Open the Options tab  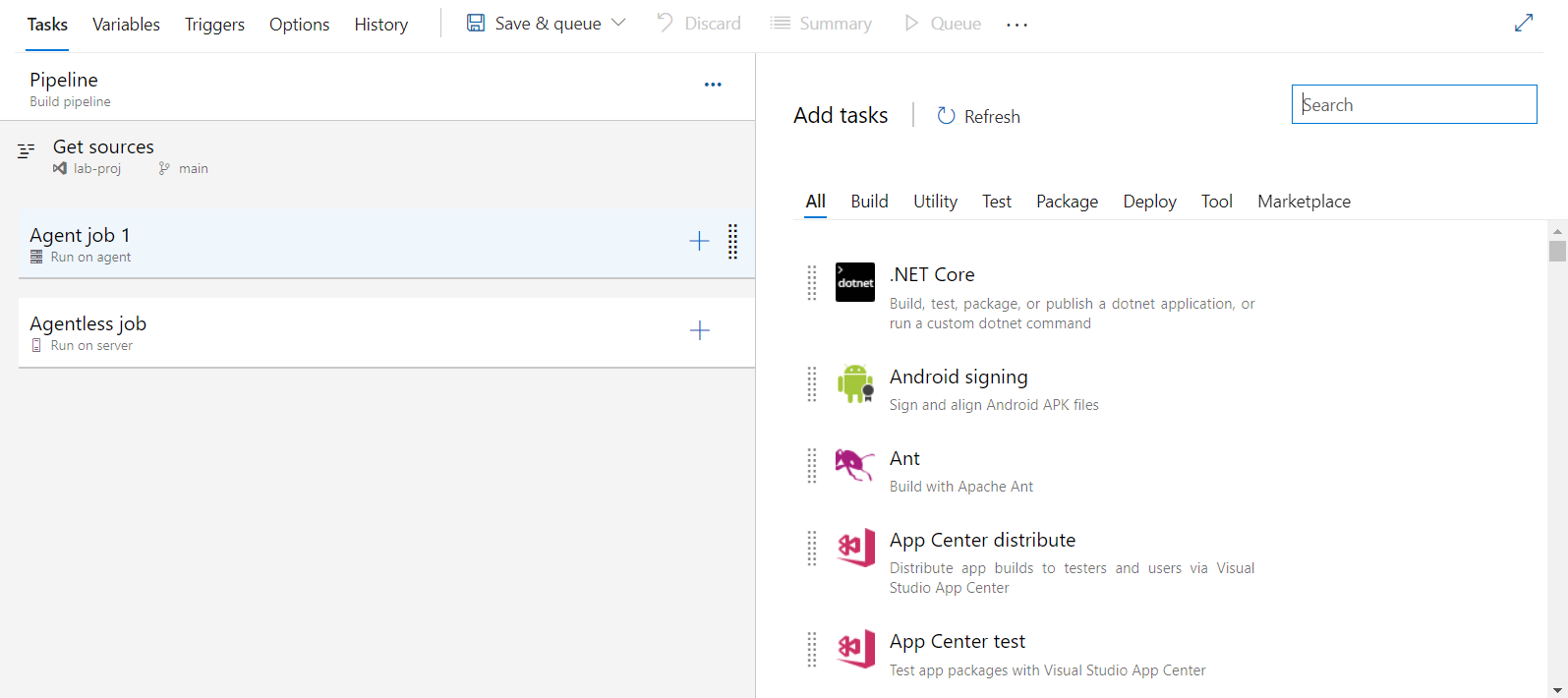click(x=300, y=25)
